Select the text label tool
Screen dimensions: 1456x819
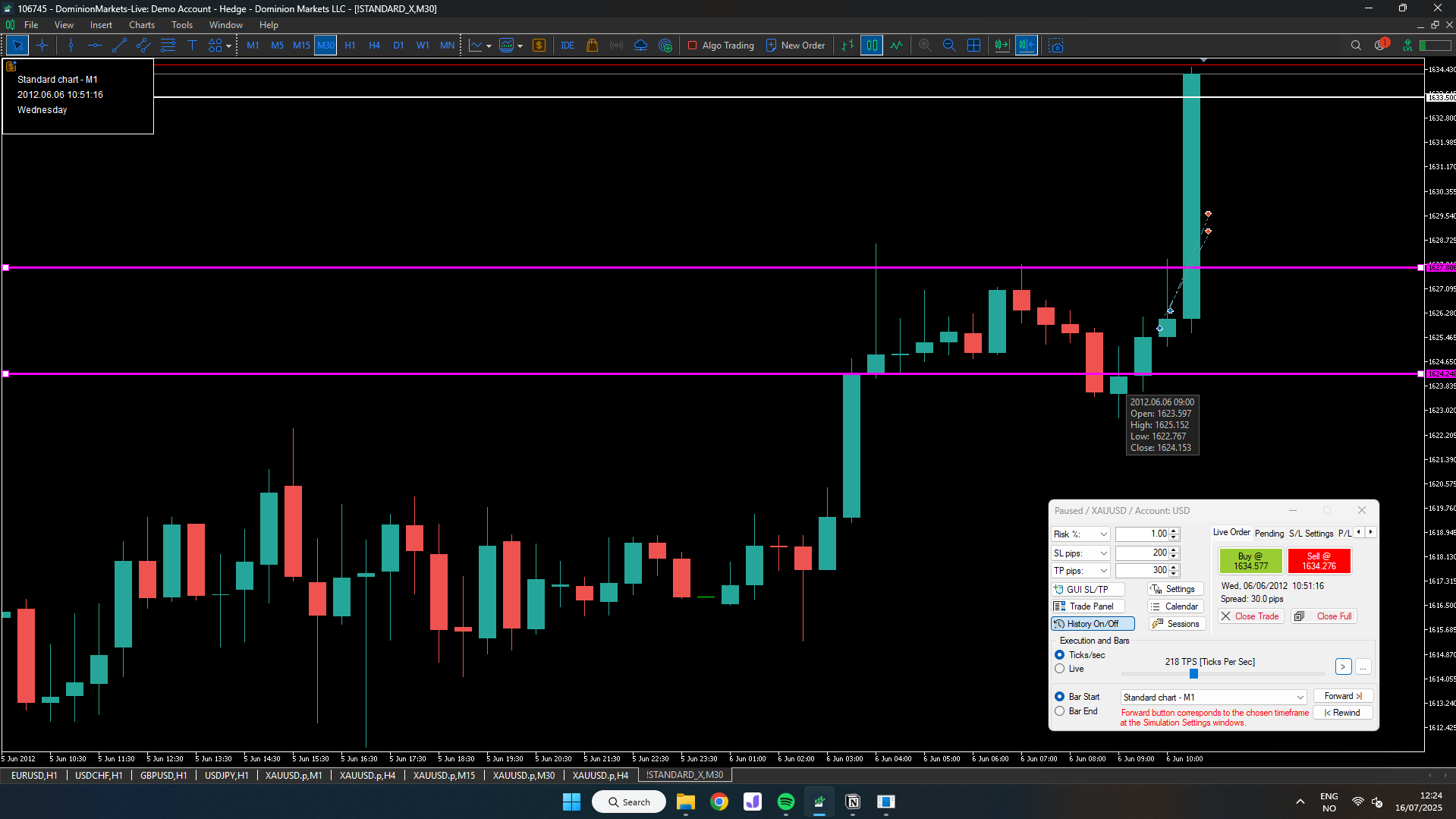[192, 46]
